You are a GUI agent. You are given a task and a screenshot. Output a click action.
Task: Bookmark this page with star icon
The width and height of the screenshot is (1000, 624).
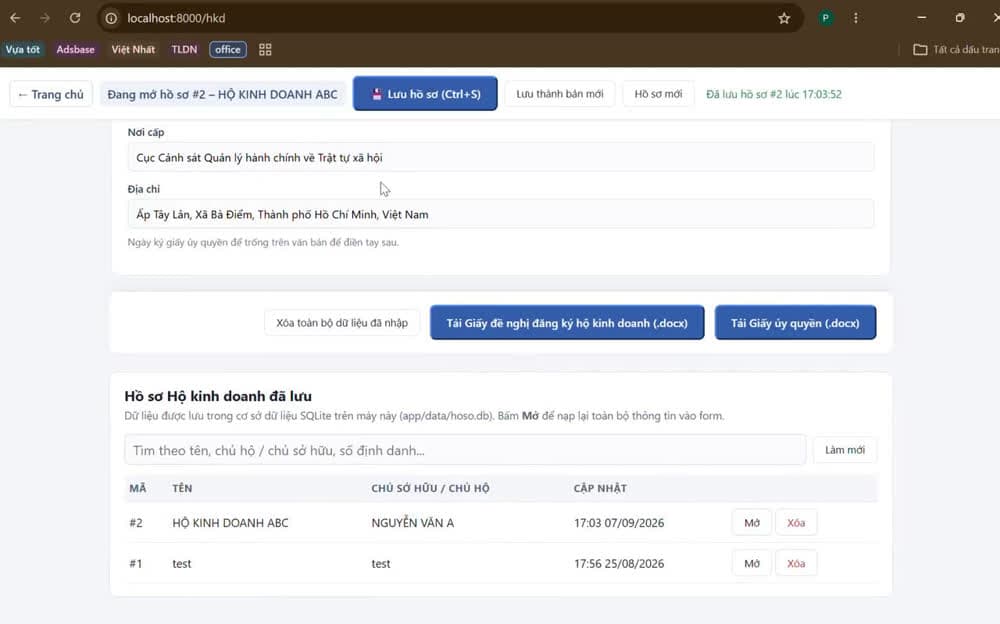pyautogui.click(x=784, y=19)
